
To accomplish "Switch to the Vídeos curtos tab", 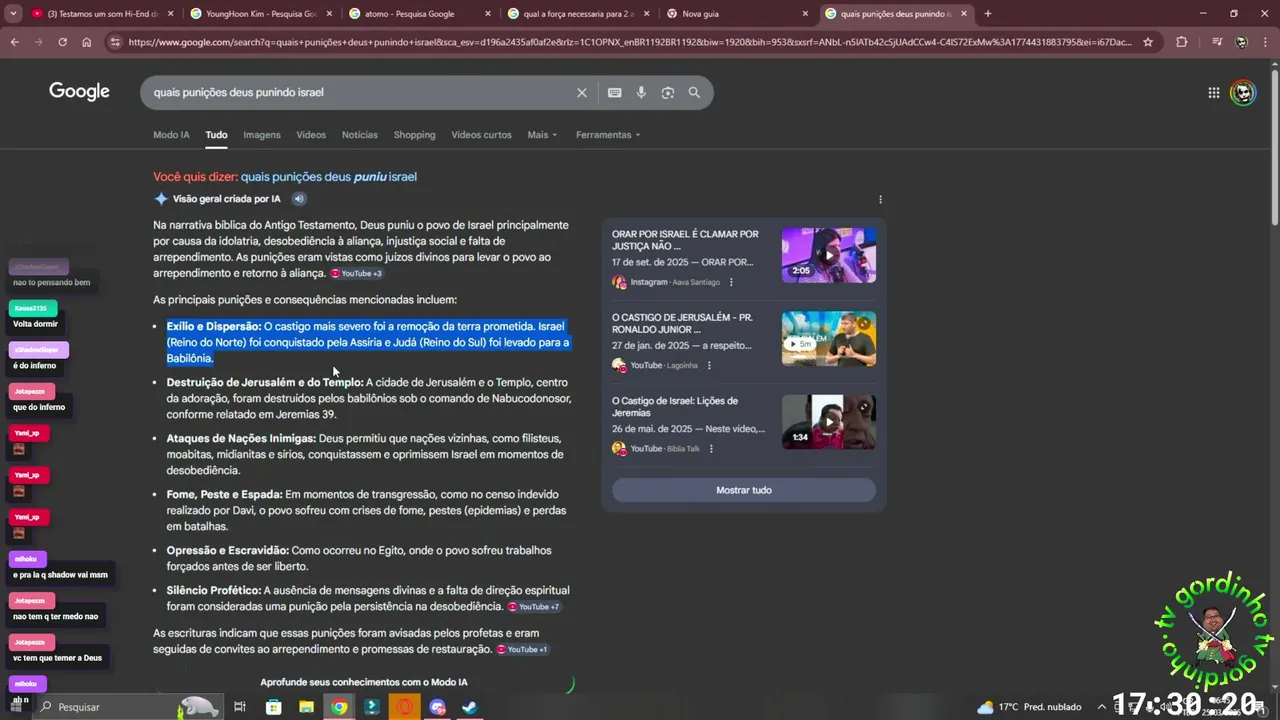I will pos(481,135).
